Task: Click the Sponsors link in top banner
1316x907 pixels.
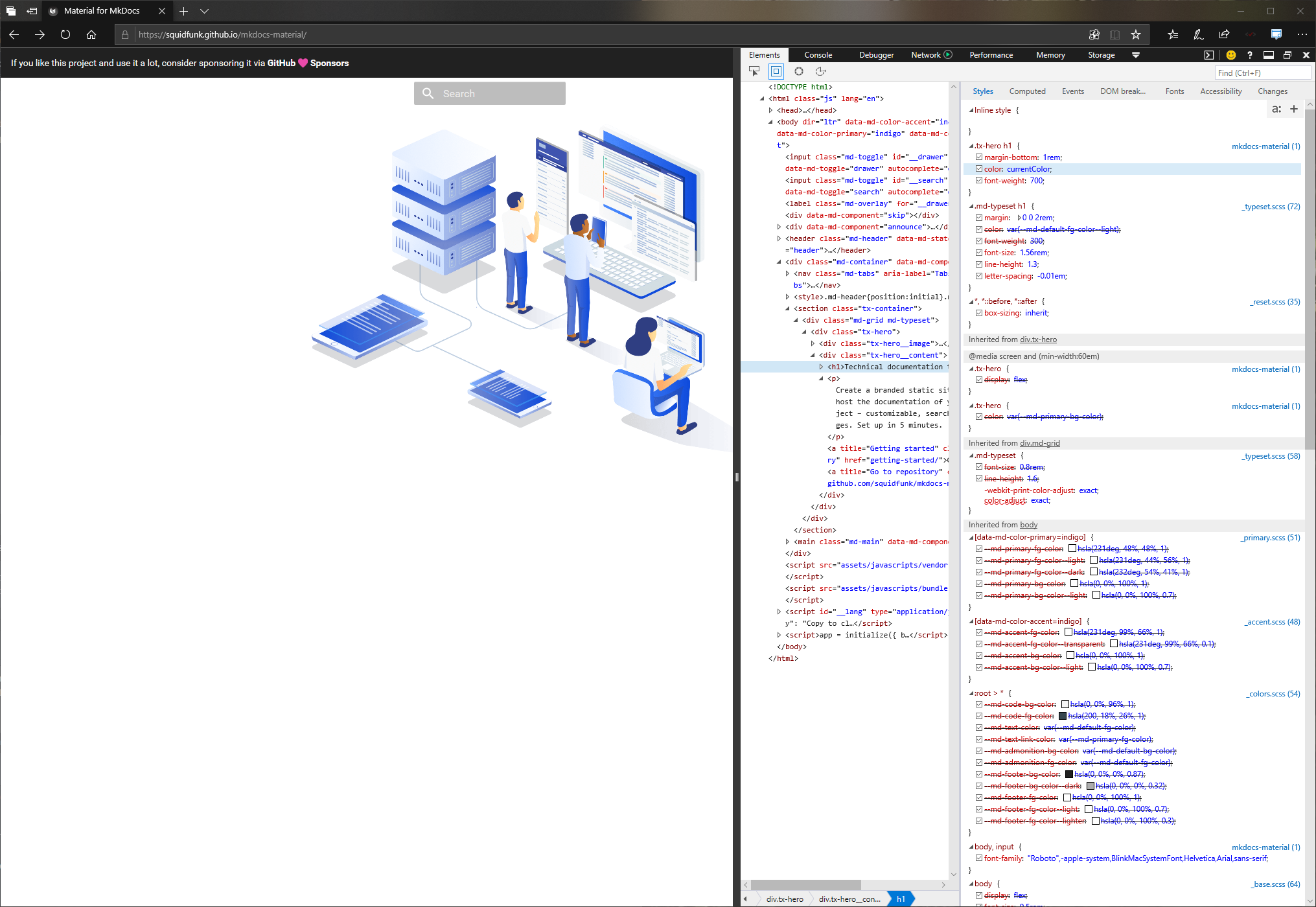Action: pos(330,63)
